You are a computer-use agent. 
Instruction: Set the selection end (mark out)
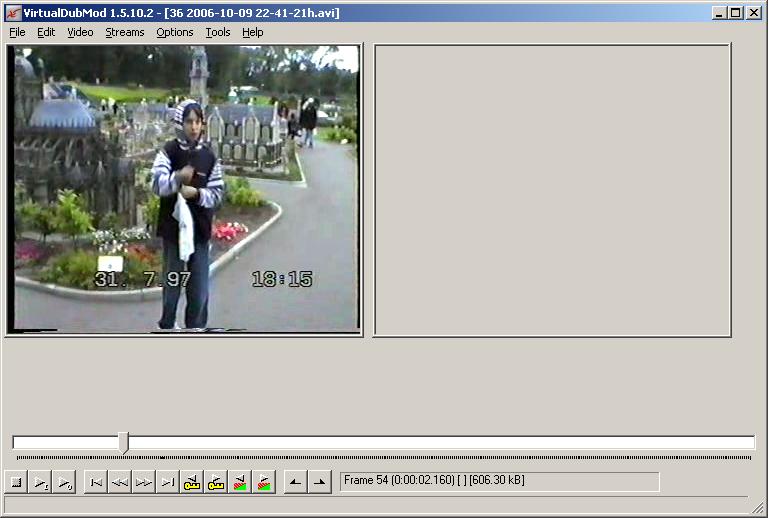click(x=320, y=482)
